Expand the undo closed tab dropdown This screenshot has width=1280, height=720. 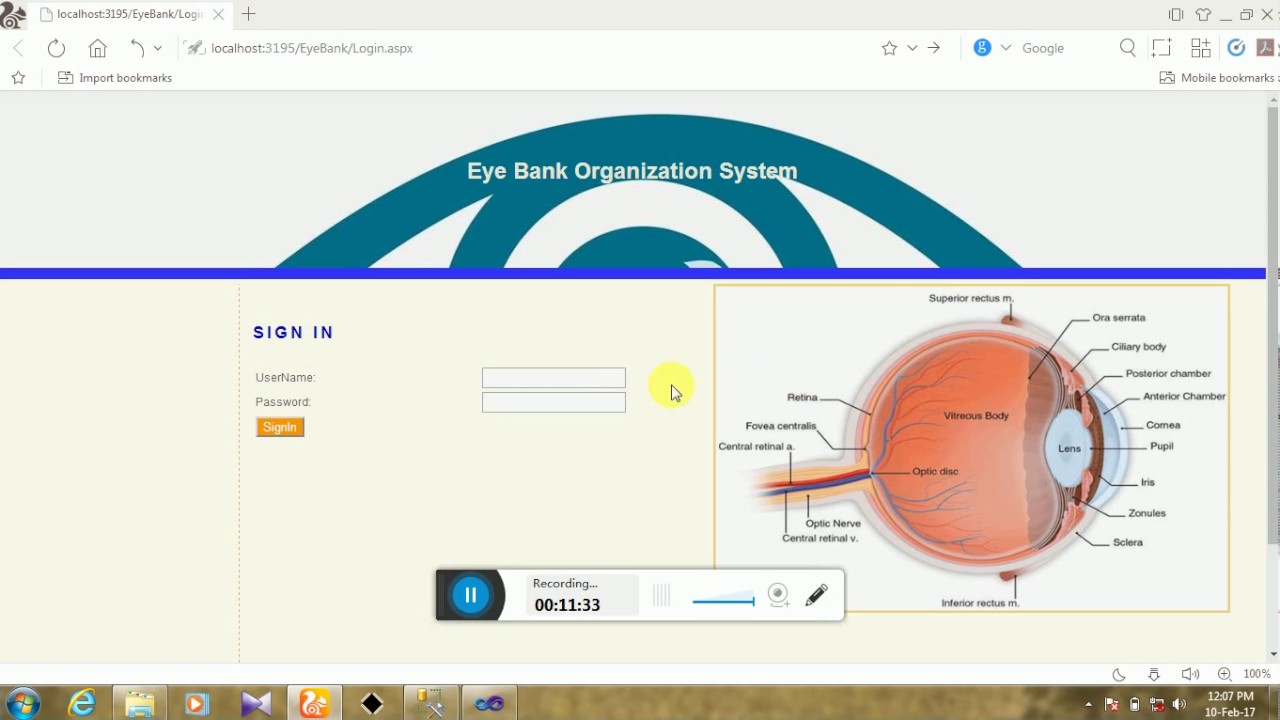click(x=157, y=48)
